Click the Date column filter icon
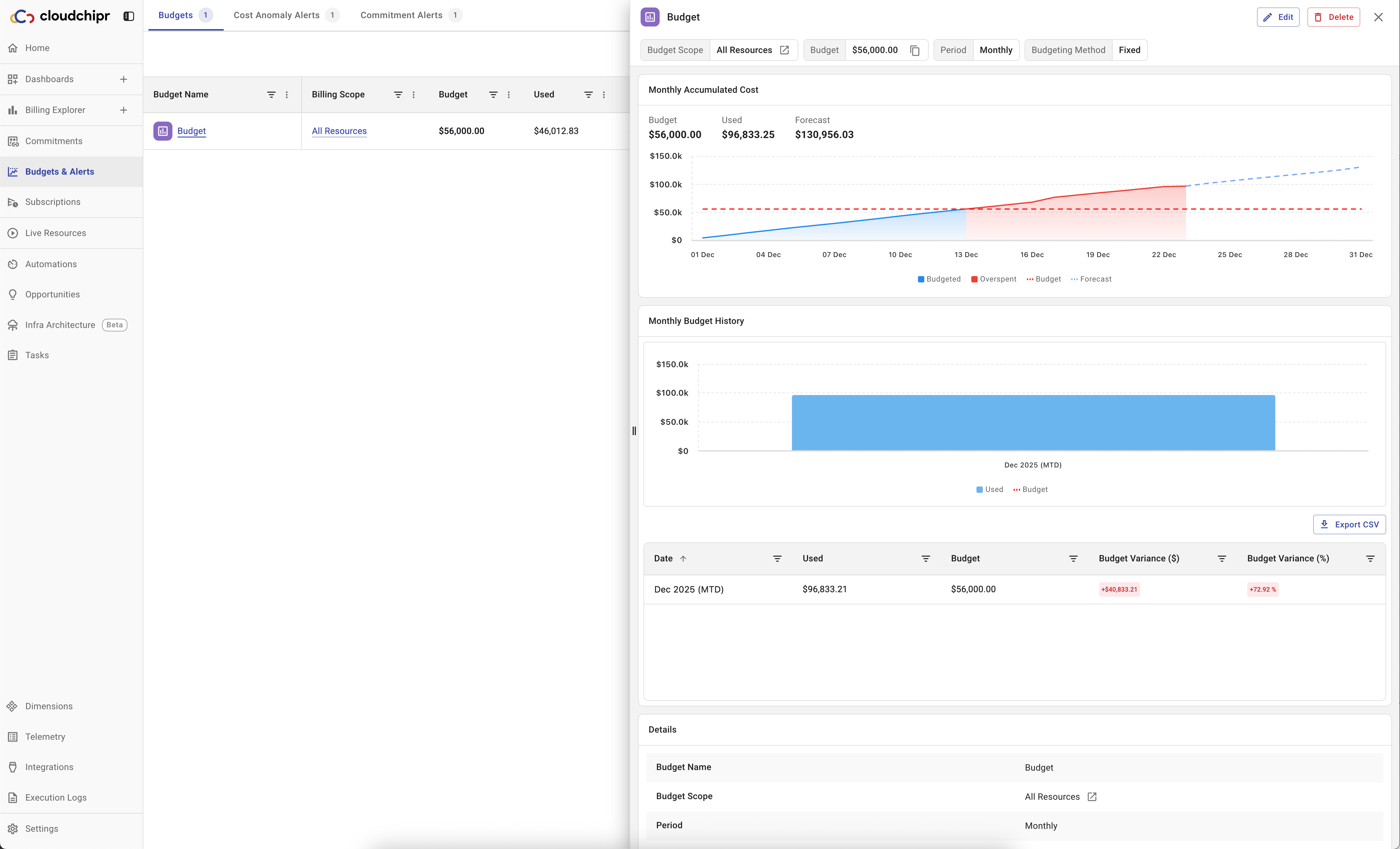Screen dimensions: 1400x849 [777, 559]
